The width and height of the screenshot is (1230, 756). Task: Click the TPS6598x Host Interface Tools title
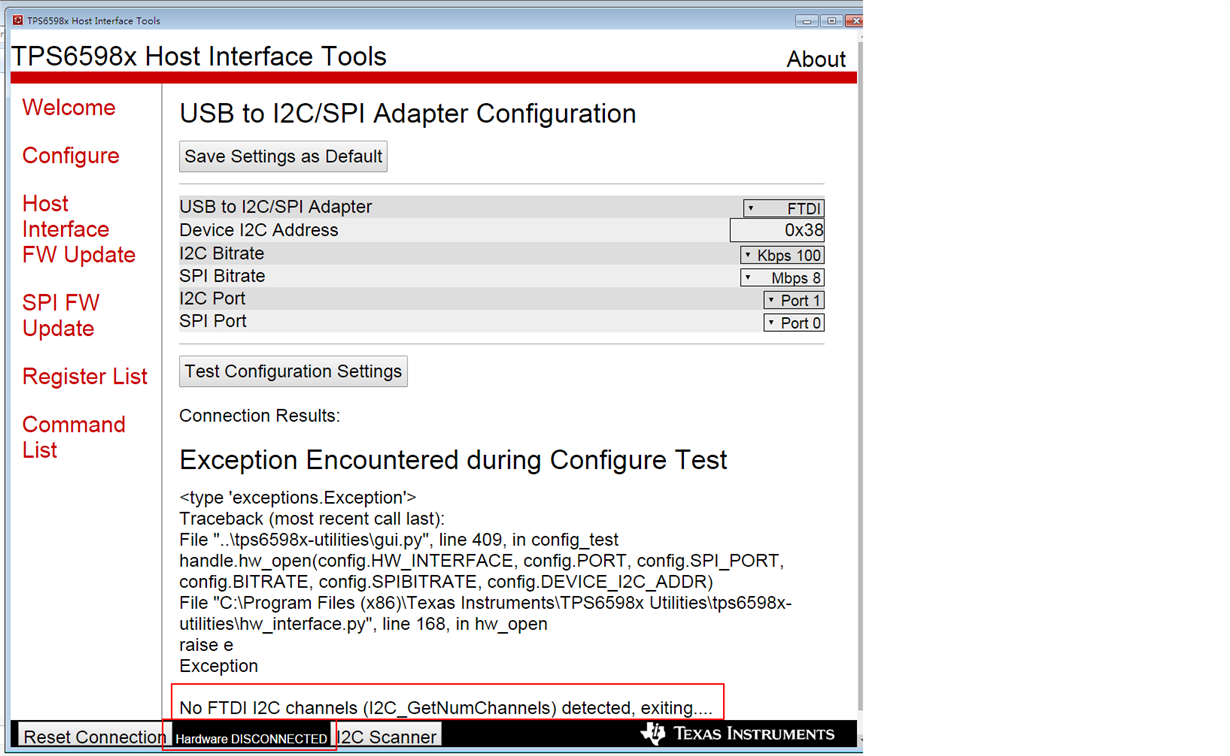[x=199, y=56]
